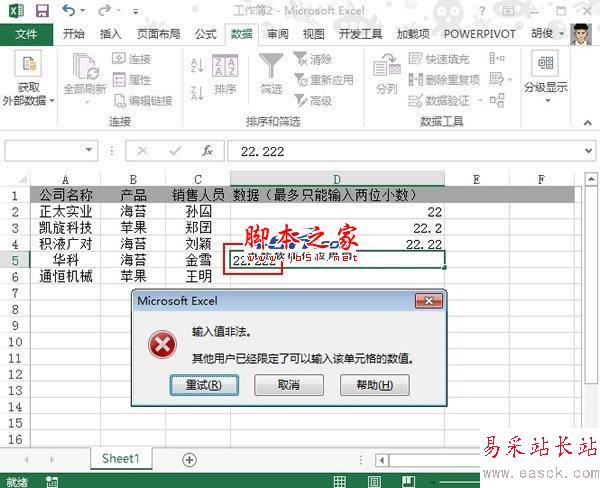Click the Consolidate icon

click(x=497, y=59)
